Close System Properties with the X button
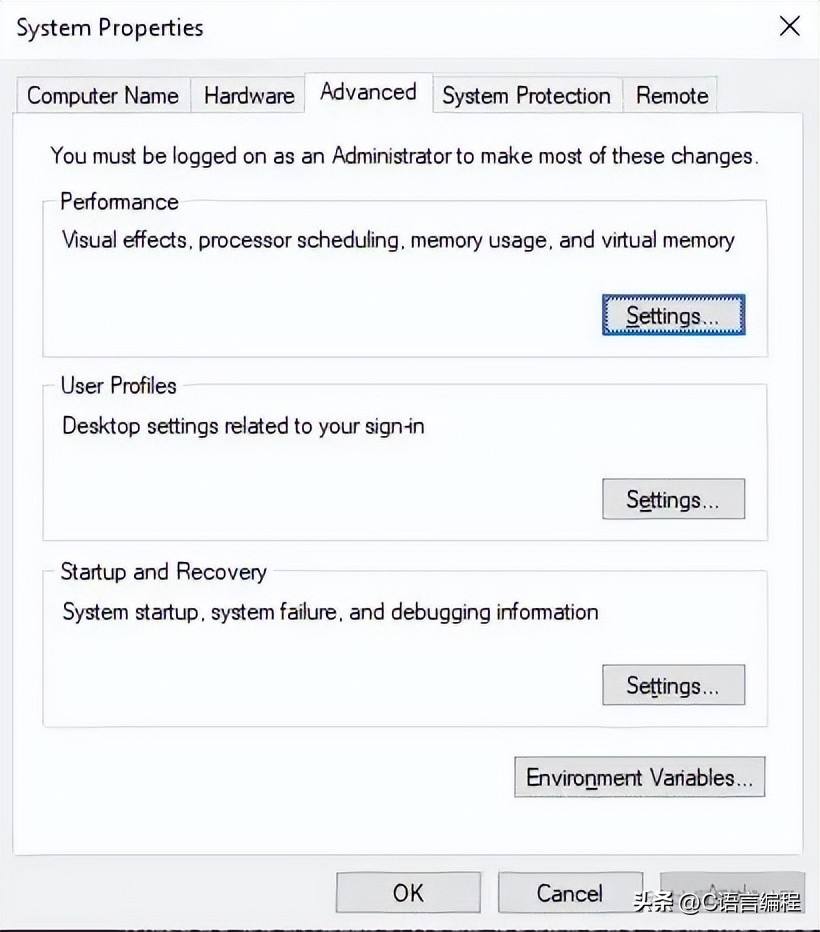Image resolution: width=820 pixels, height=932 pixels. click(789, 27)
